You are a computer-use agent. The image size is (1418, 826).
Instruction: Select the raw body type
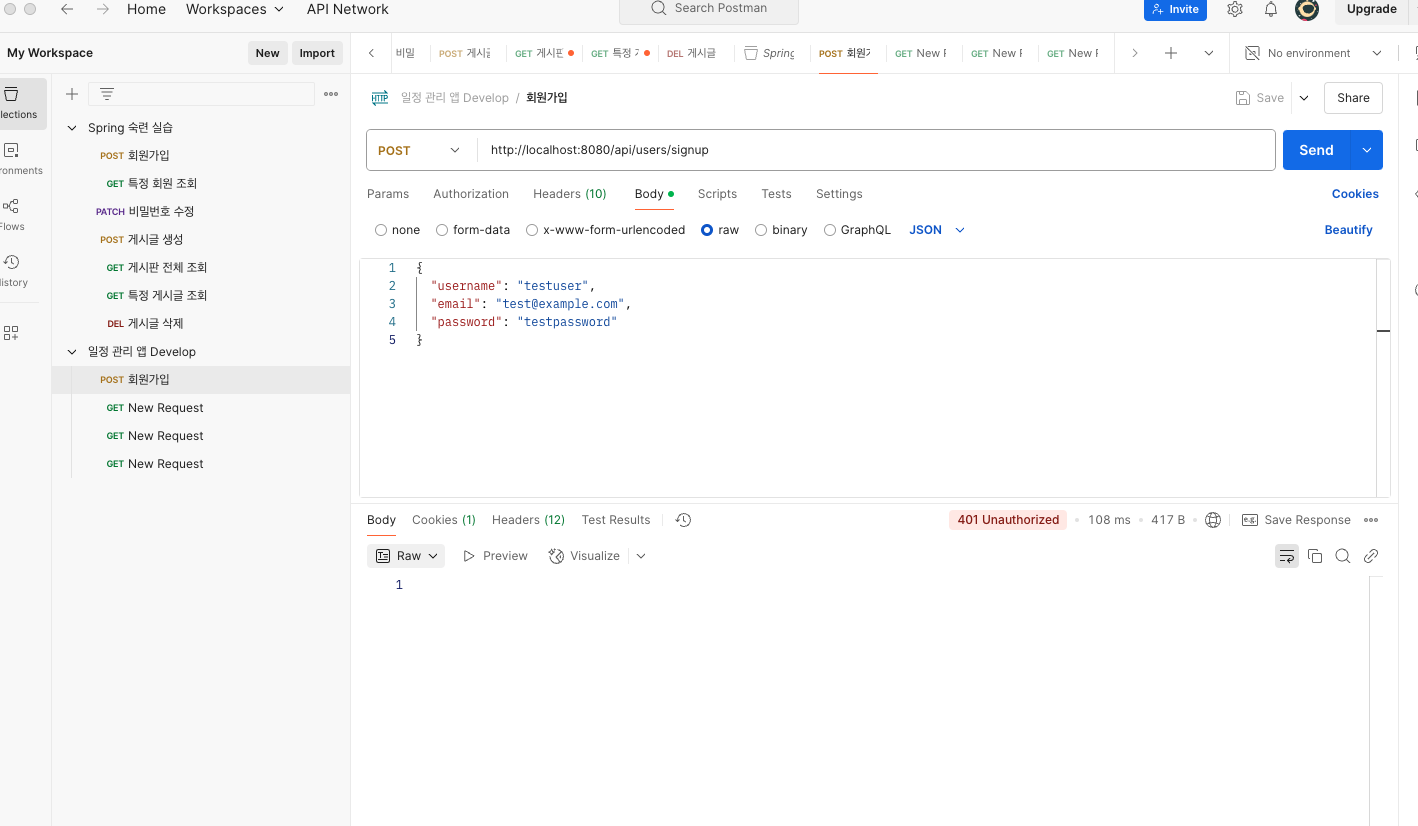707,230
